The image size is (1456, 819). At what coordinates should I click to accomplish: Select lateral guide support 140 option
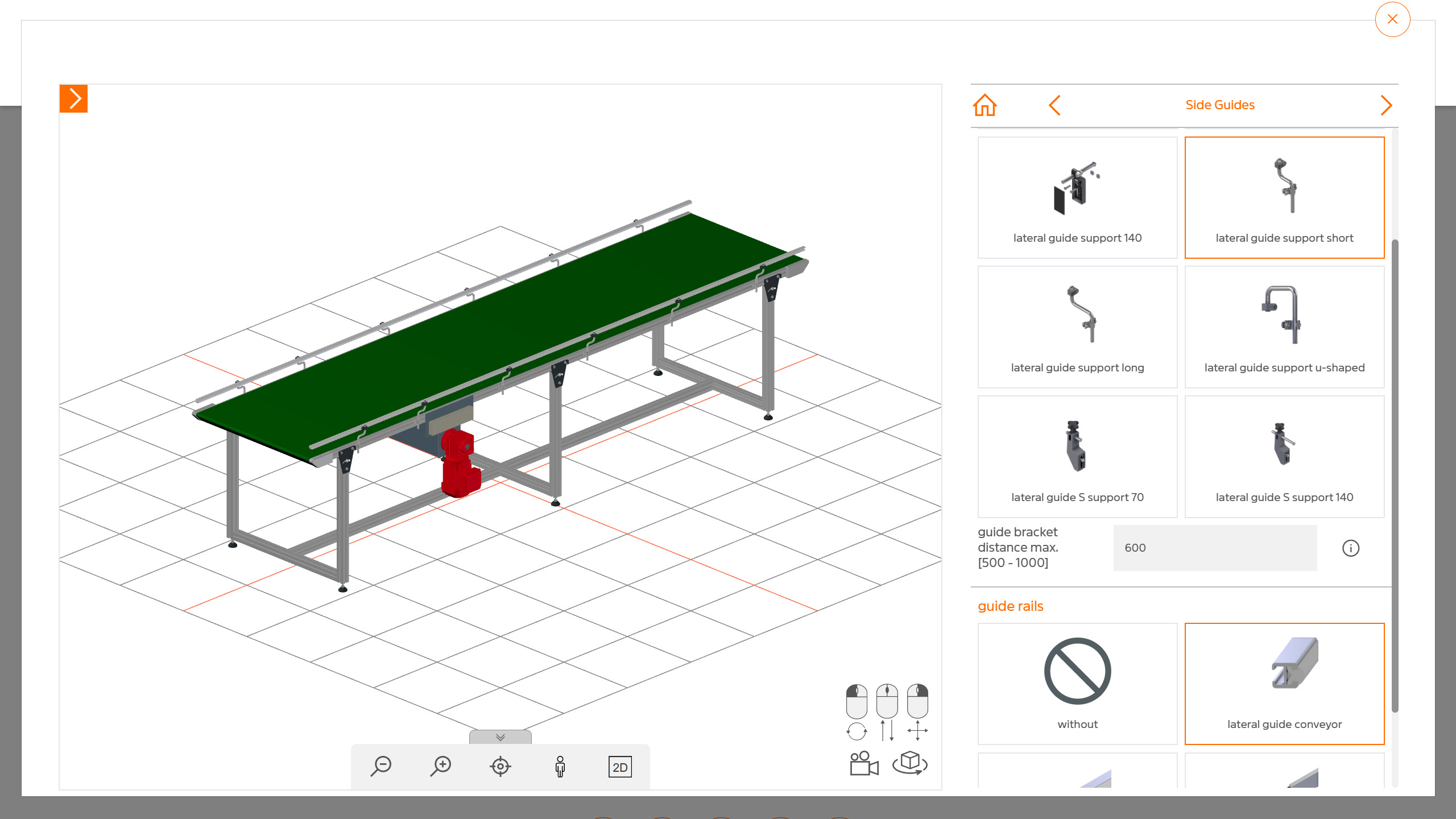pyautogui.click(x=1077, y=197)
